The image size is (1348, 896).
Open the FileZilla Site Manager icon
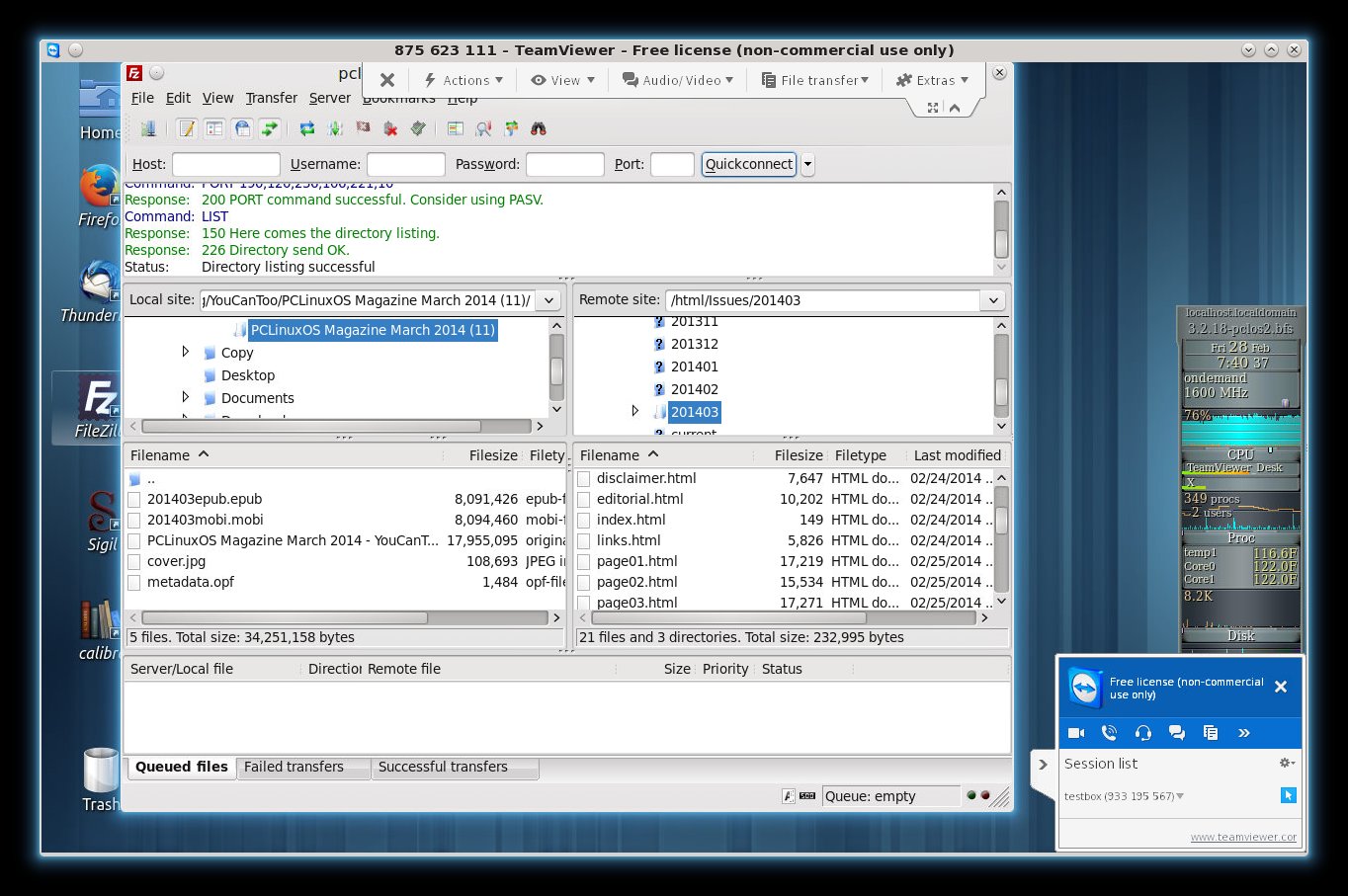tap(148, 128)
